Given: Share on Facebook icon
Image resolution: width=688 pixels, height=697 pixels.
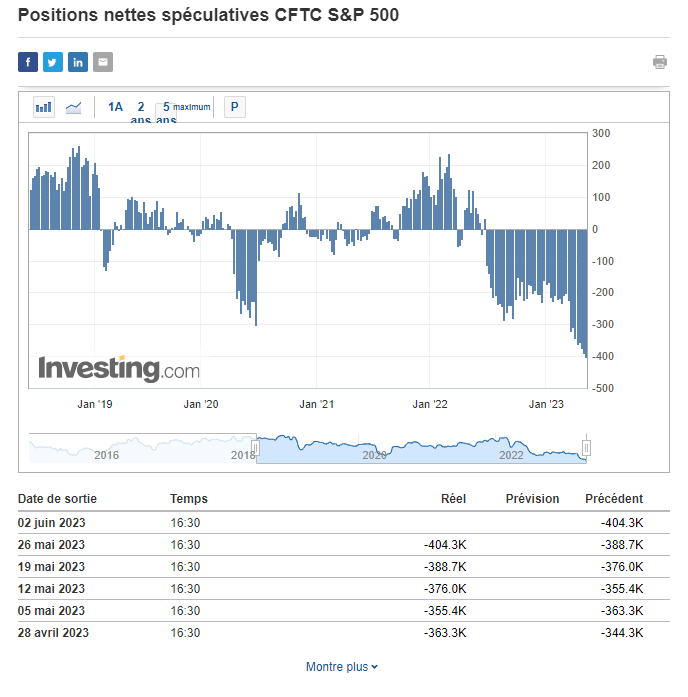Looking at the screenshot, I should click(28, 62).
